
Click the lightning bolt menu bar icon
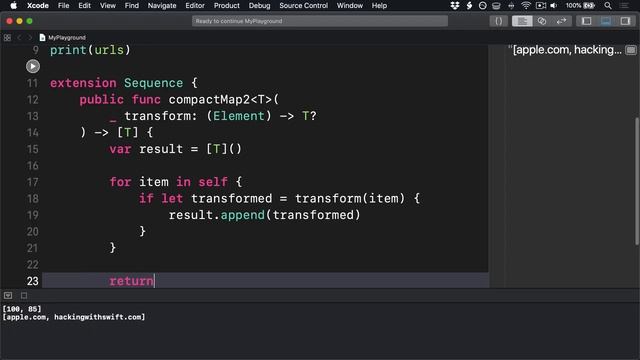(x=469, y=6)
